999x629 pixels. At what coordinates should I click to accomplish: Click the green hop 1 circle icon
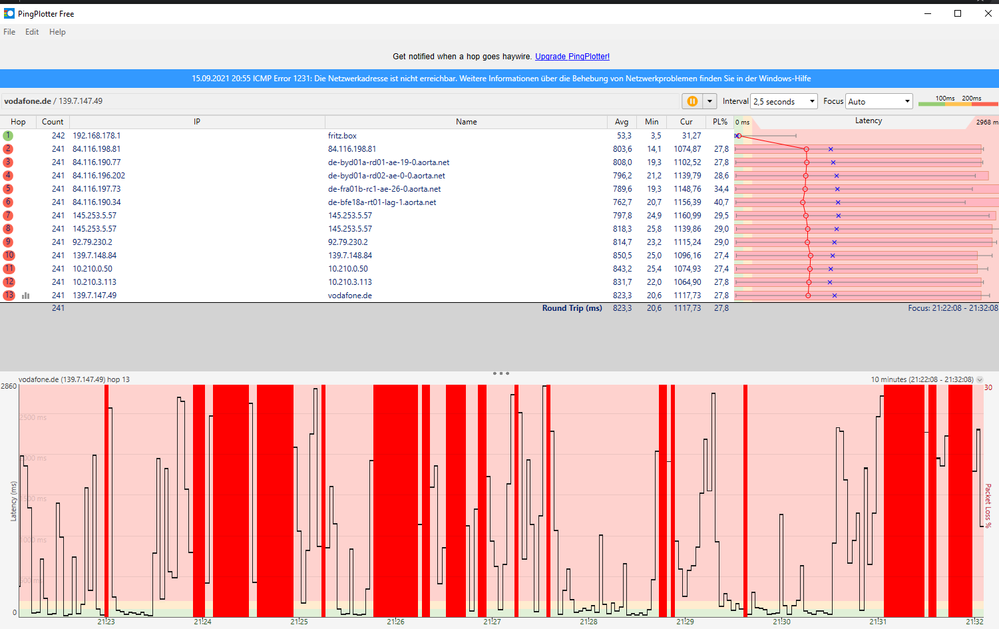[8, 135]
